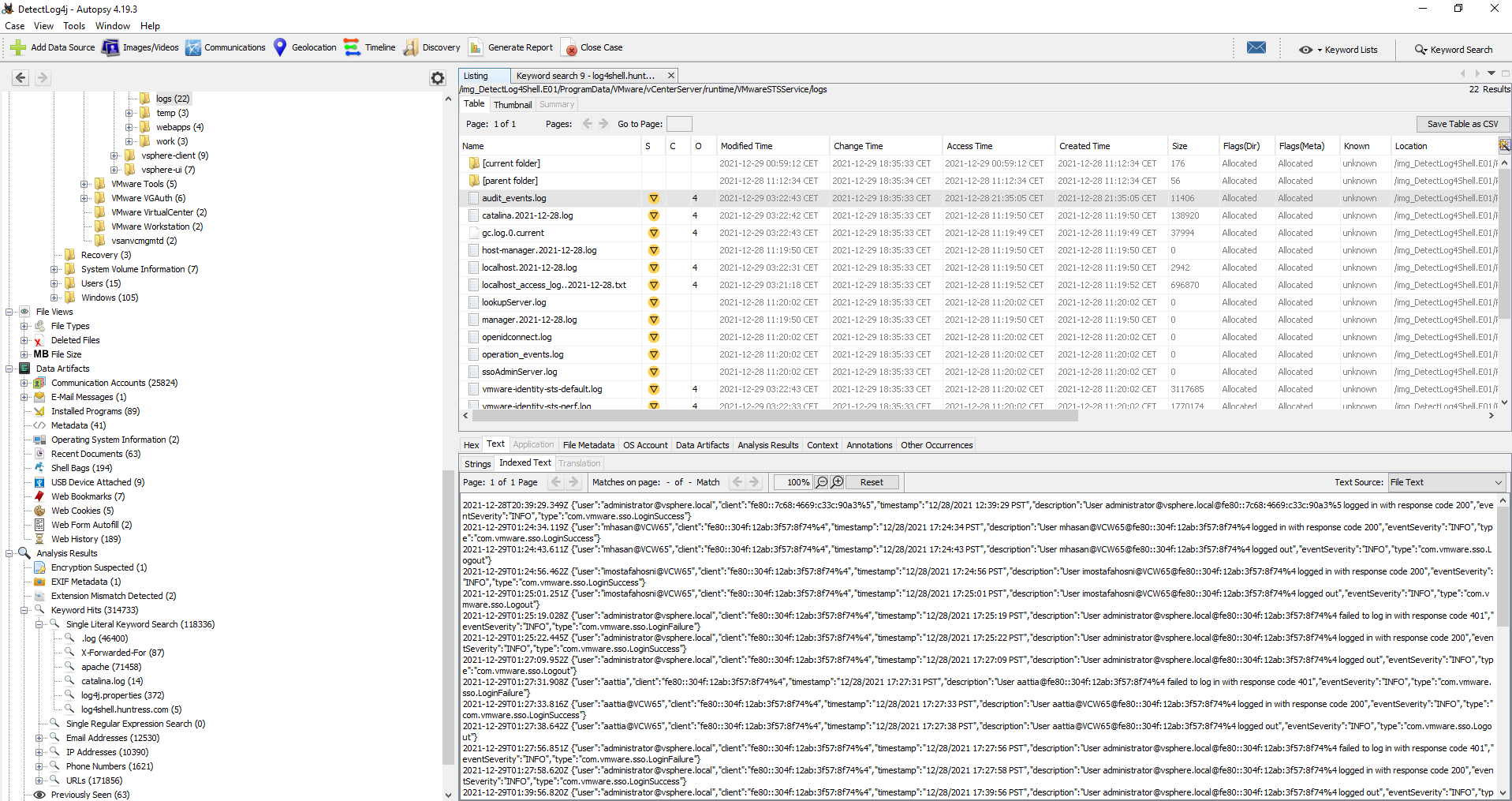
Task: Open the Tools menu
Action: click(74, 26)
